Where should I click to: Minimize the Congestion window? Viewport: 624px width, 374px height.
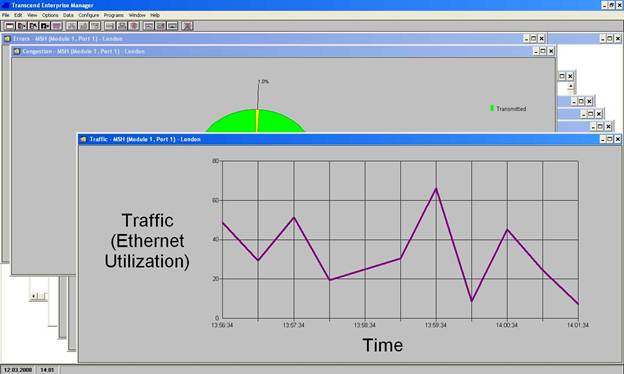click(x=536, y=51)
